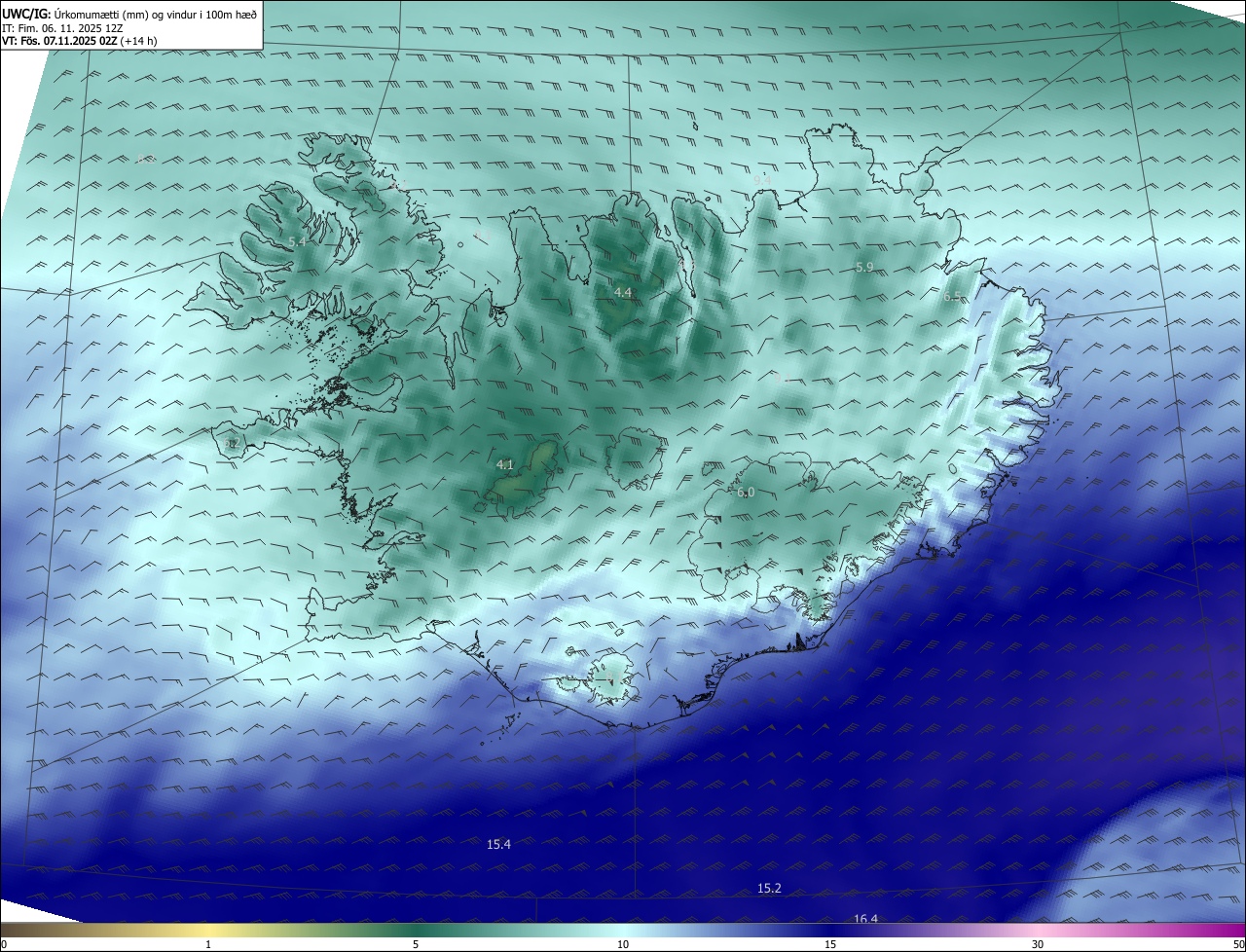The height and width of the screenshot is (952, 1246).
Task: Click the 15.2 value south of Iceland
Action: (769, 888)
